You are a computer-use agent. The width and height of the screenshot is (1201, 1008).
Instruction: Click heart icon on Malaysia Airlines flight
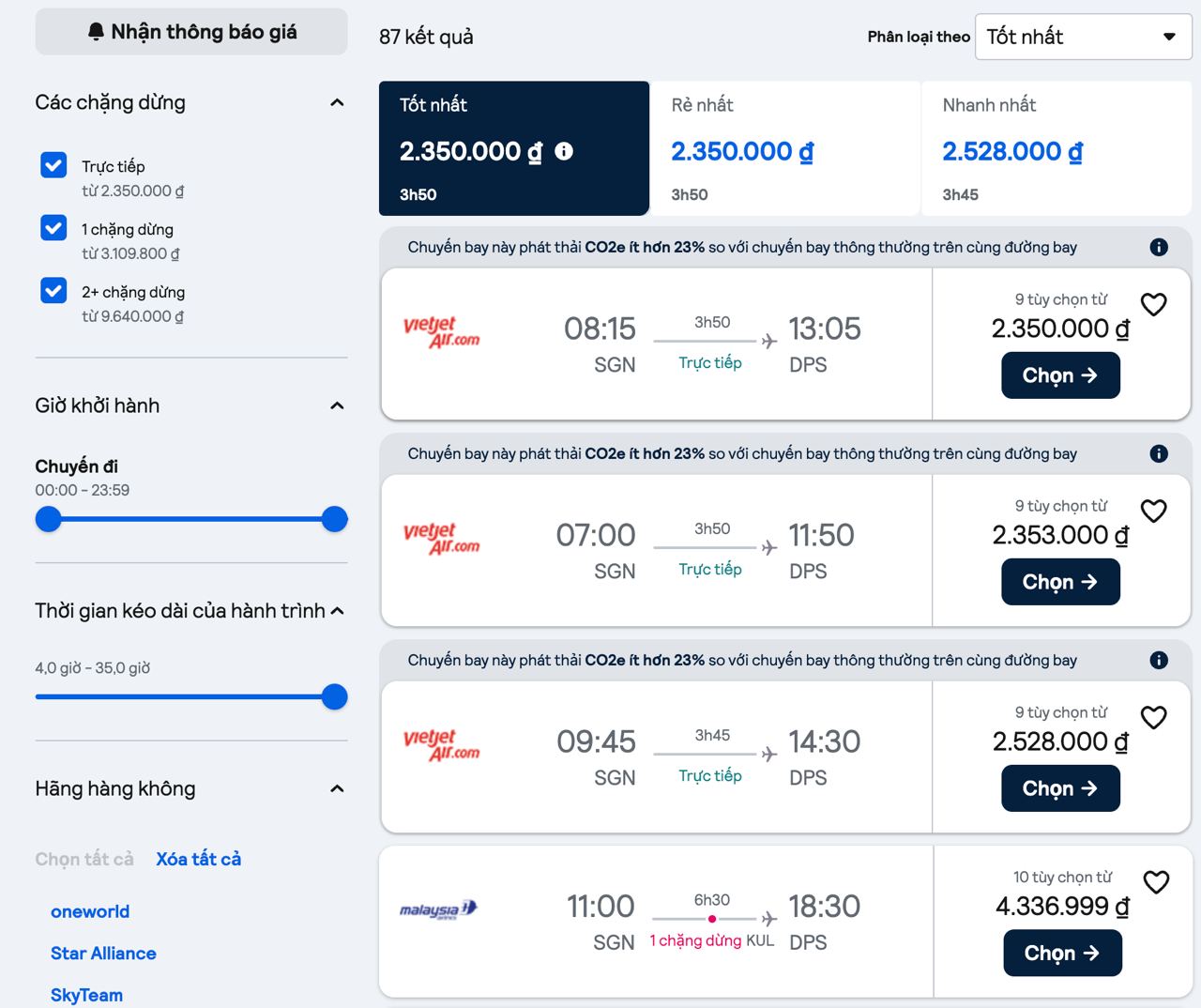coord(1156,882)
